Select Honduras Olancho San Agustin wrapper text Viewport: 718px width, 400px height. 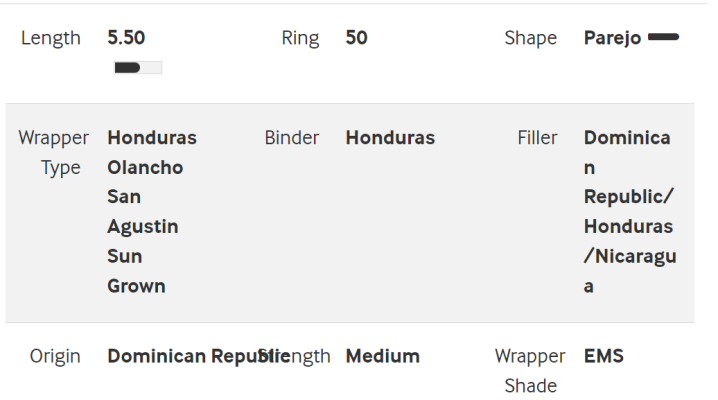coord(152,182)
